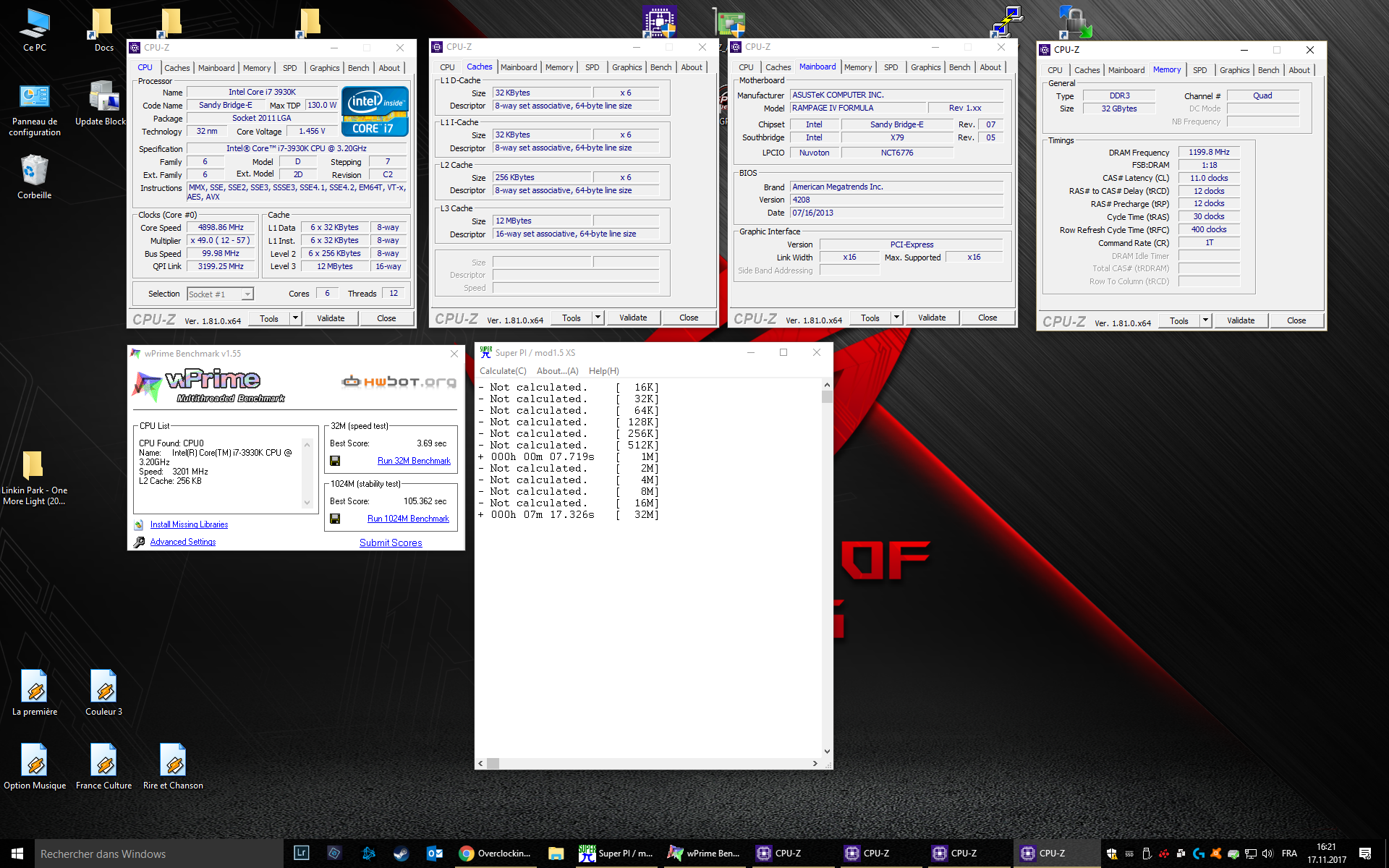
Task: Click Run 32M Benchmark link
Action: [x=414, y=461]
